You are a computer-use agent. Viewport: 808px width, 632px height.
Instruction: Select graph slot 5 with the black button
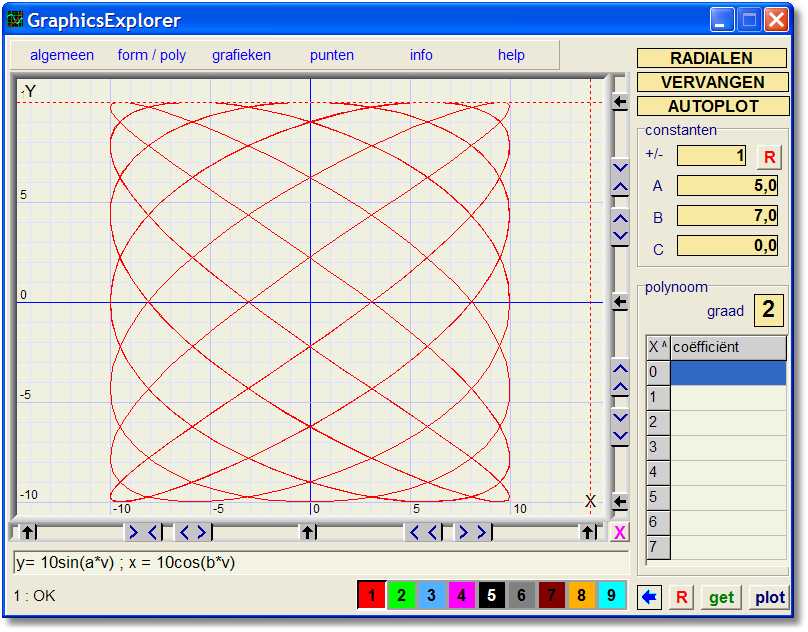(x=489, y=594)
